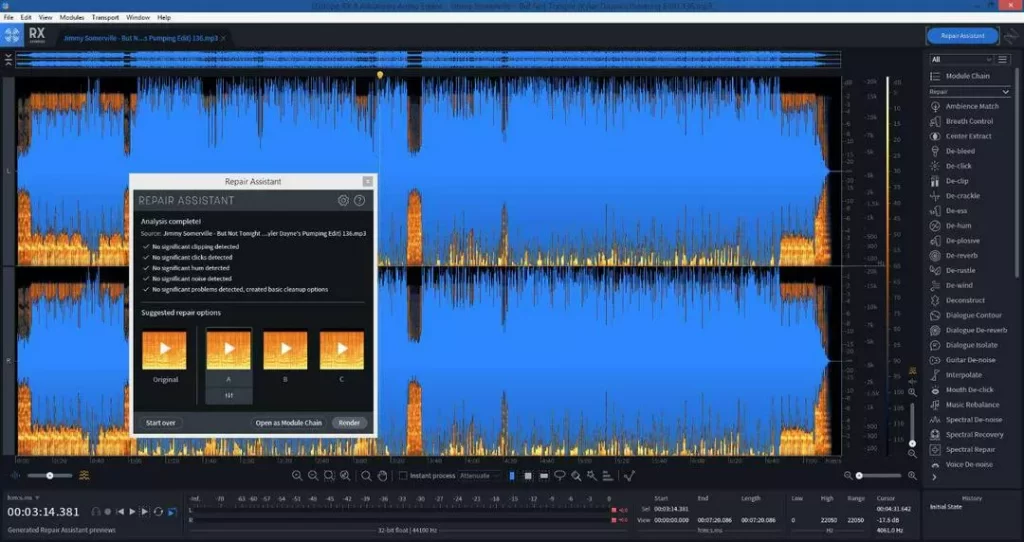Open the Voice De-noise module
The width and height of the screenshot is (1024, 542).
click(961, 464)
